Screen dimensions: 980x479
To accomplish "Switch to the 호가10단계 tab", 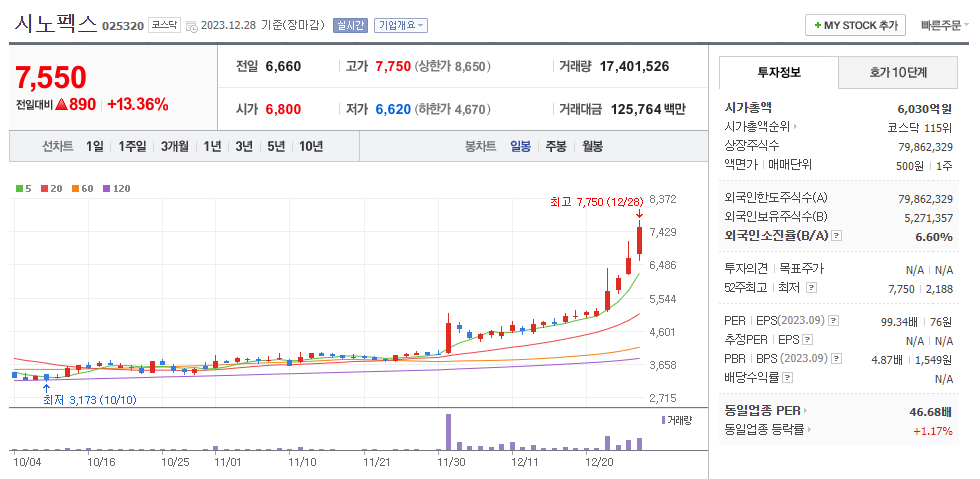I will point(898,73).
